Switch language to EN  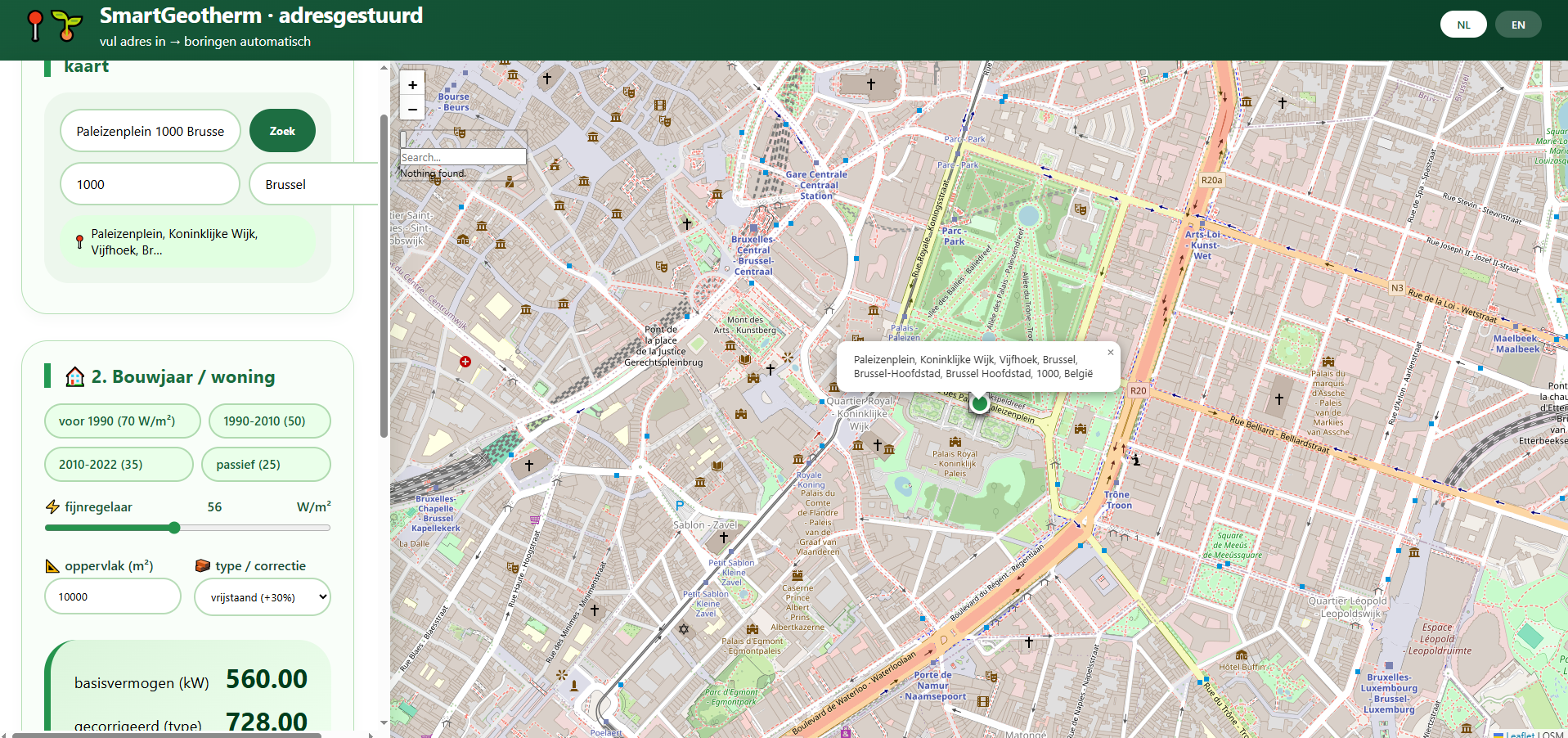pos(1517,25)
